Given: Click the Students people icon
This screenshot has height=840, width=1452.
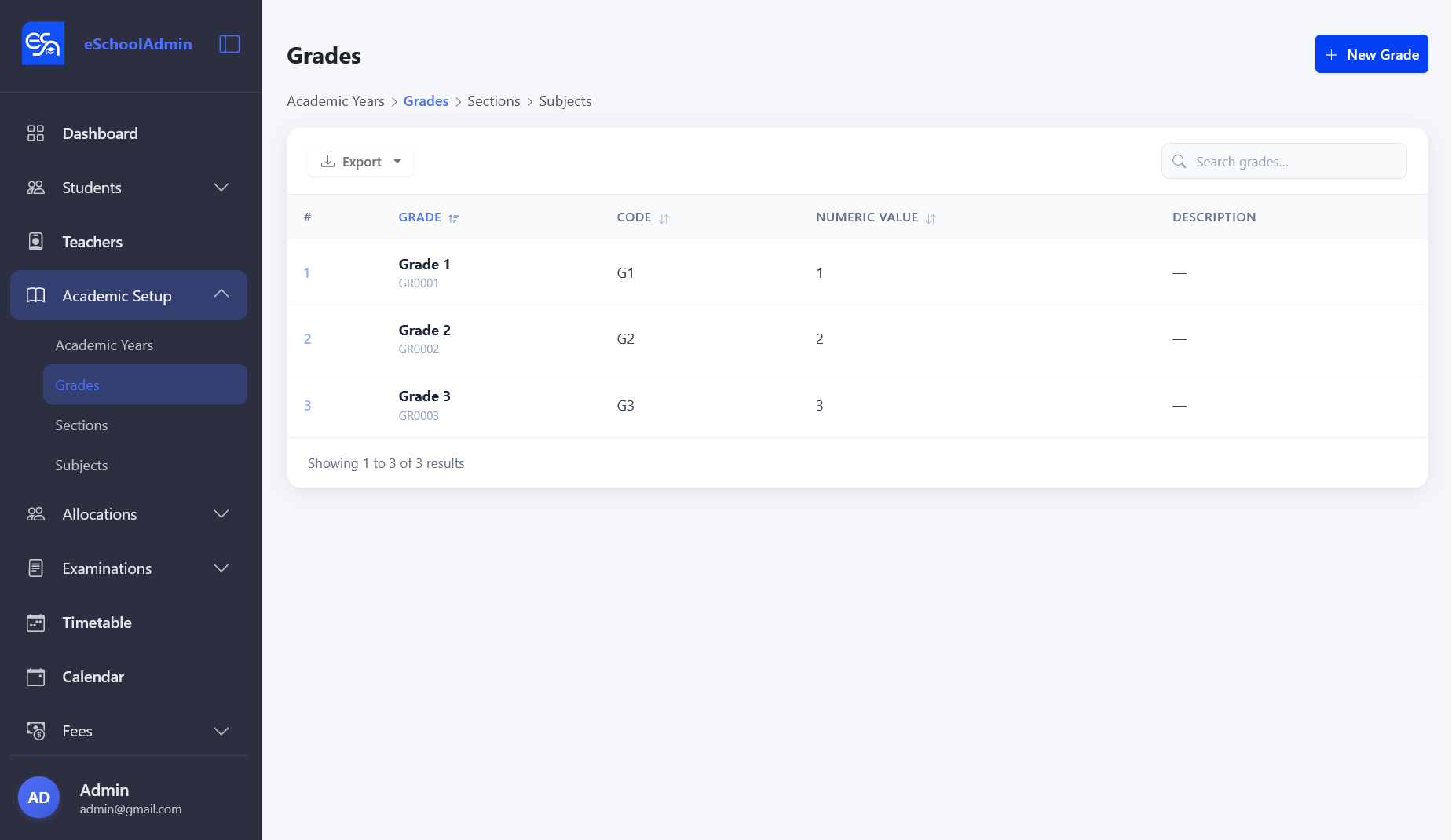Looking at the screenshot, I should tap(35, 188).
